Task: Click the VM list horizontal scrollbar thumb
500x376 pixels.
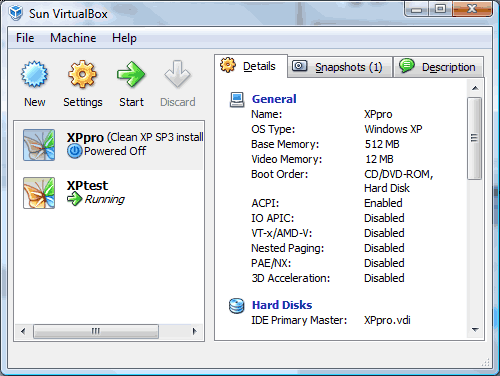Action: pos(96,331)
